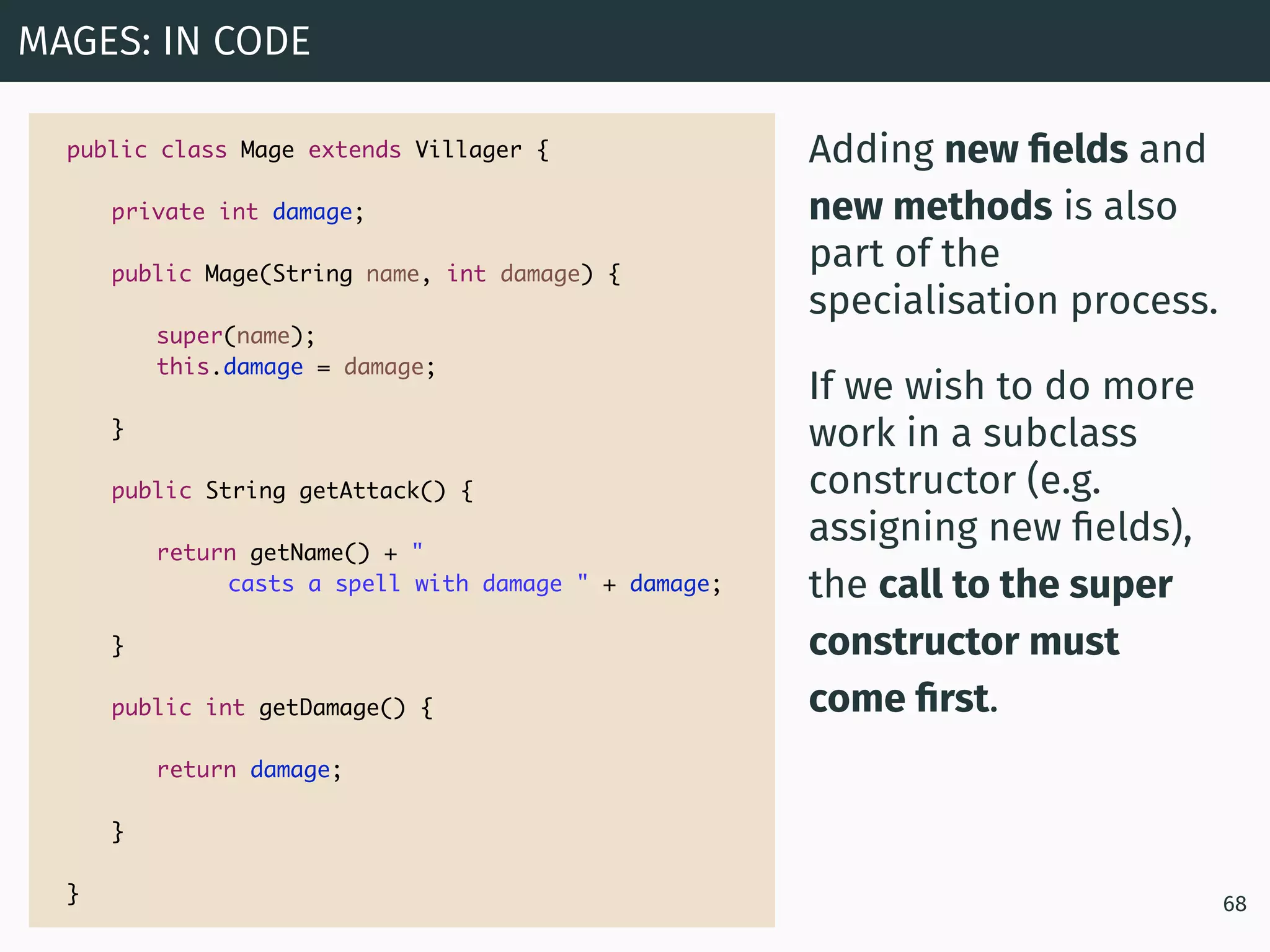1270x952 pixels.
Task: Click the 'return damage;' statement
Action: 249,770
